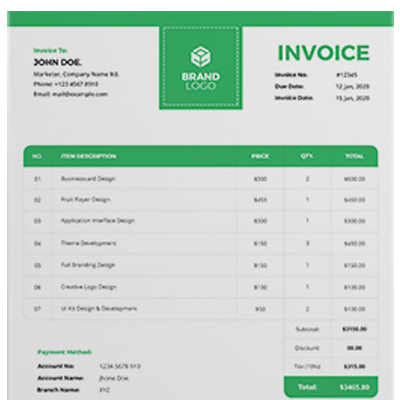Click the Total column header
This screenshot has height=400, width=400.
tap(355, 156)
